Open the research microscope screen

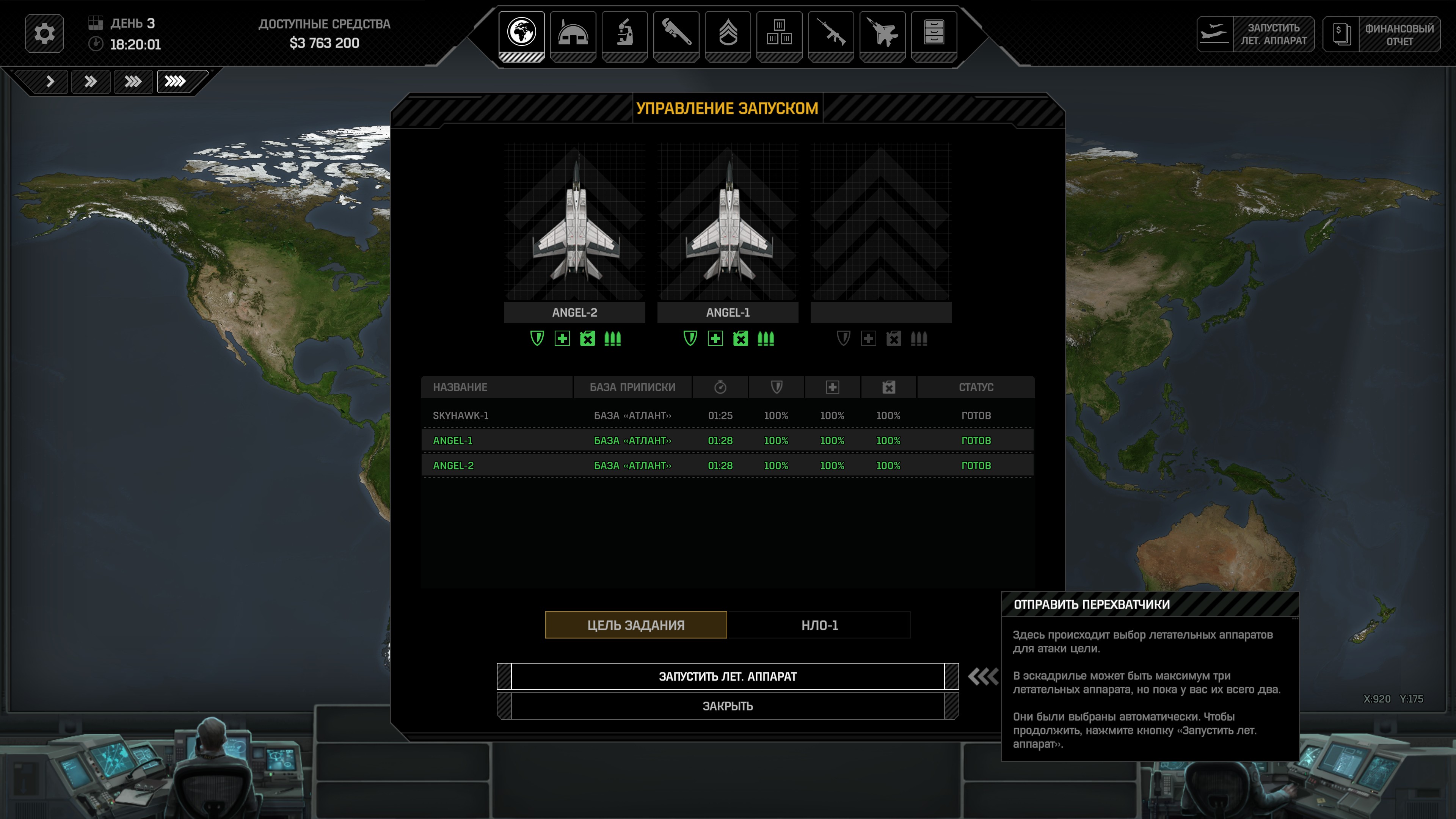[624, 33]
